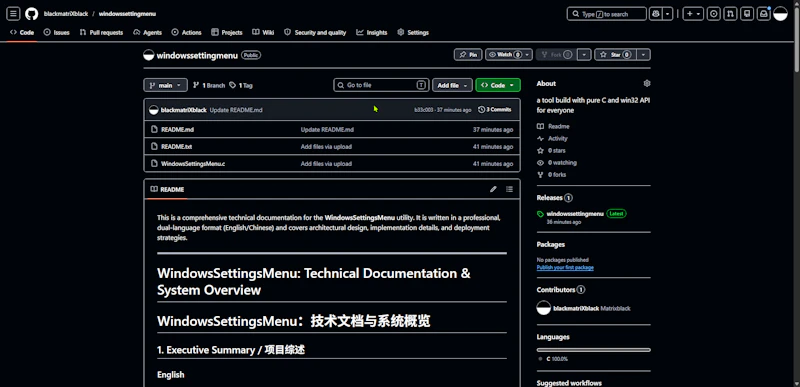Open the 0 stars link
The image size is (800, 387).
click(x=551, y=151)
